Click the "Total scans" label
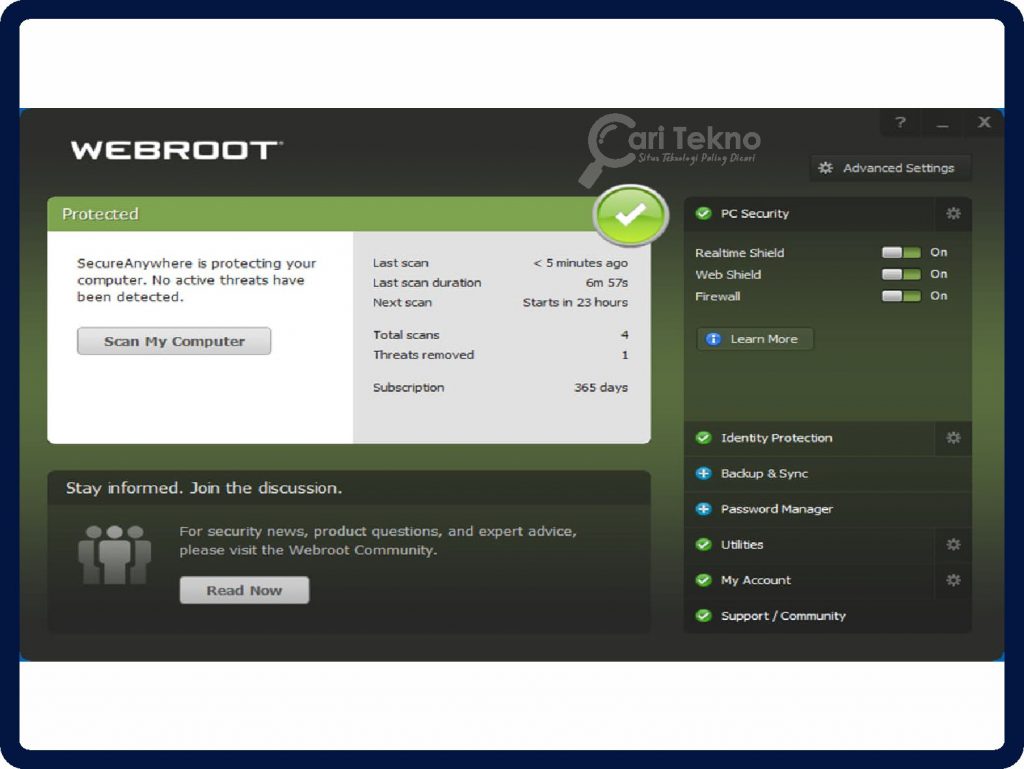The width and height of the screenshot is (1024, 769). pos(406,335)
